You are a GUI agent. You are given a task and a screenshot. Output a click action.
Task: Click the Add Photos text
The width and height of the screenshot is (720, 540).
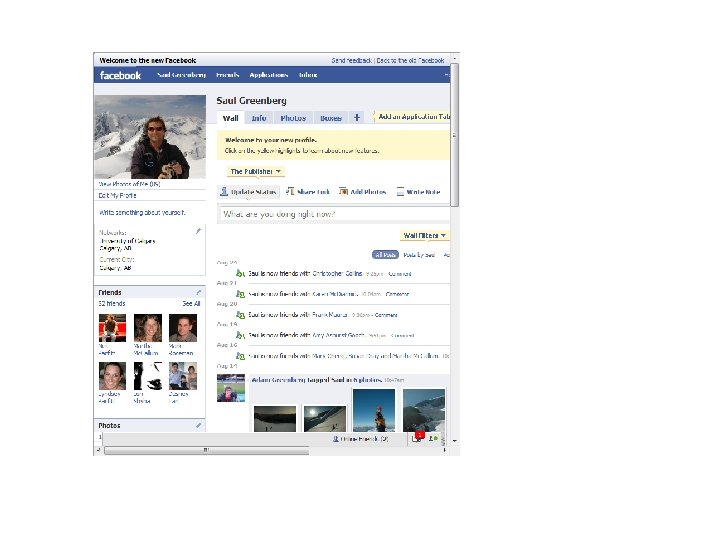[368, 192]
